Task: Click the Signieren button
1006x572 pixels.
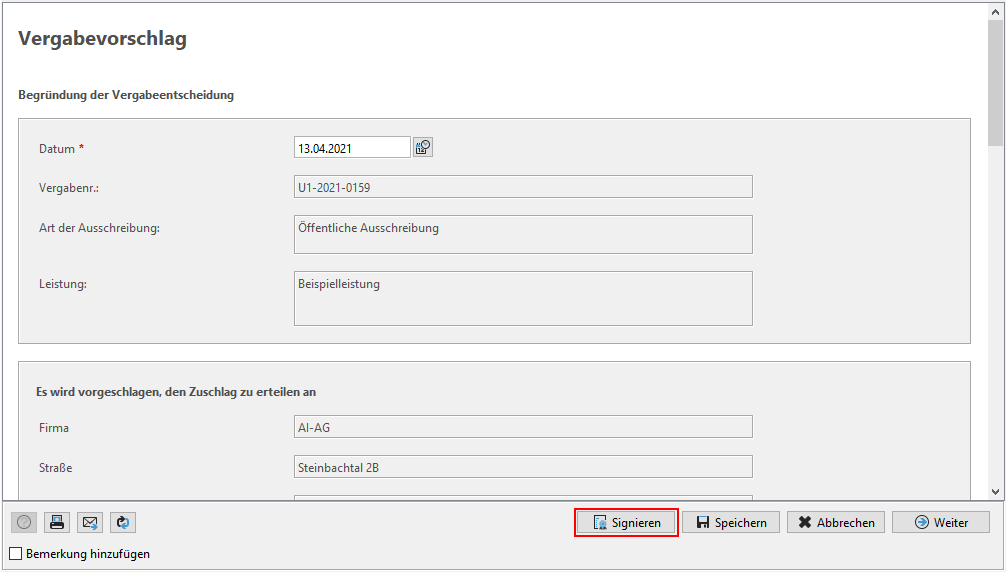Action: [626, 523]
